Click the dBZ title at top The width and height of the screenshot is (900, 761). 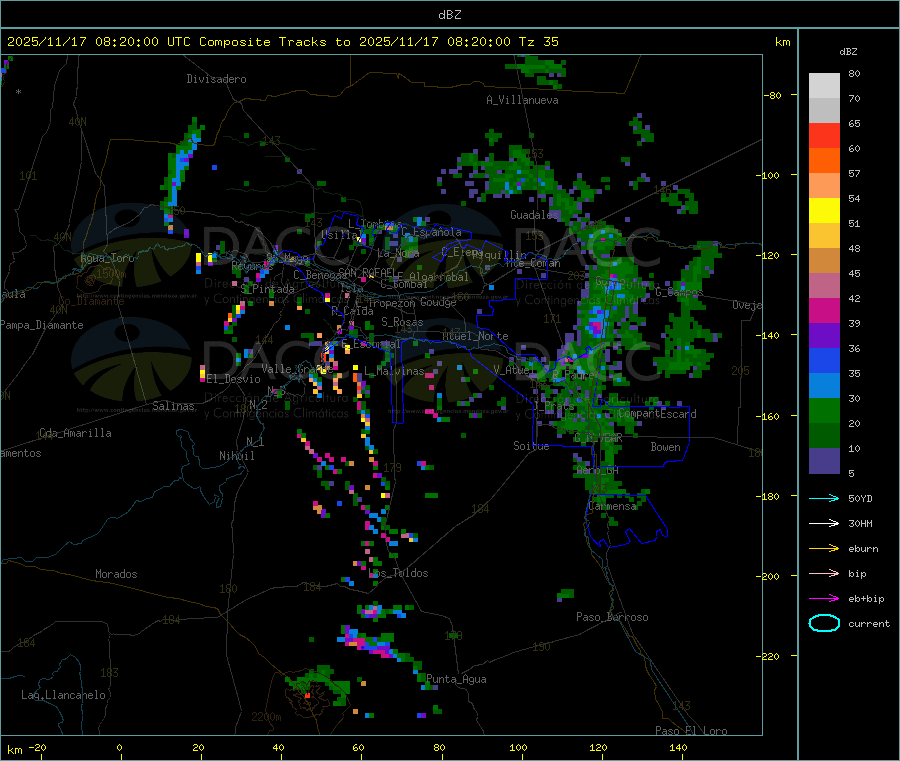(449, 14)
